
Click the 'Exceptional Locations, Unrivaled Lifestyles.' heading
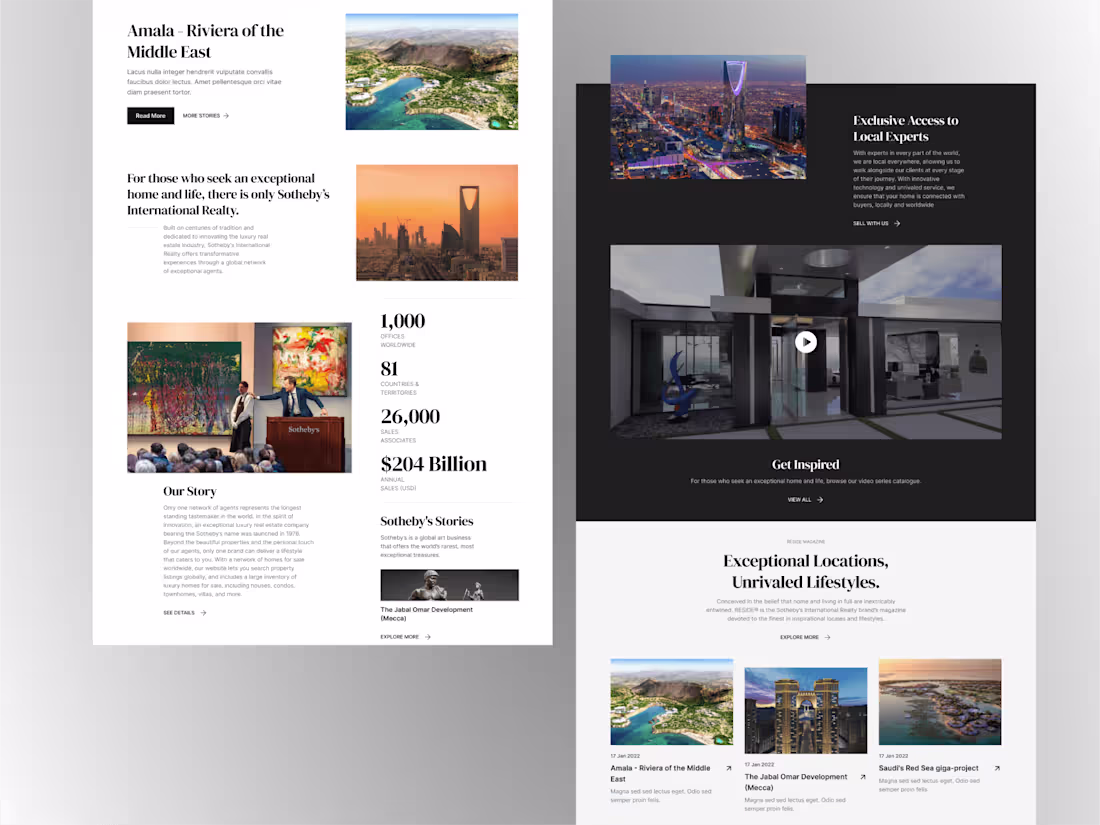(806, 571)
